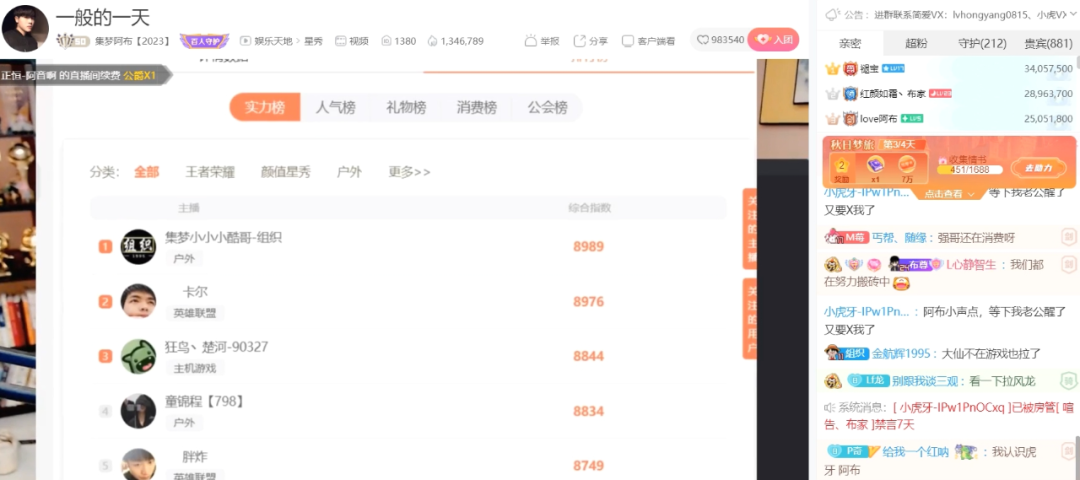This screenshot has width=1080, height=480.
Task: Open 客户端看 client viewing icon
Action: 628,41
